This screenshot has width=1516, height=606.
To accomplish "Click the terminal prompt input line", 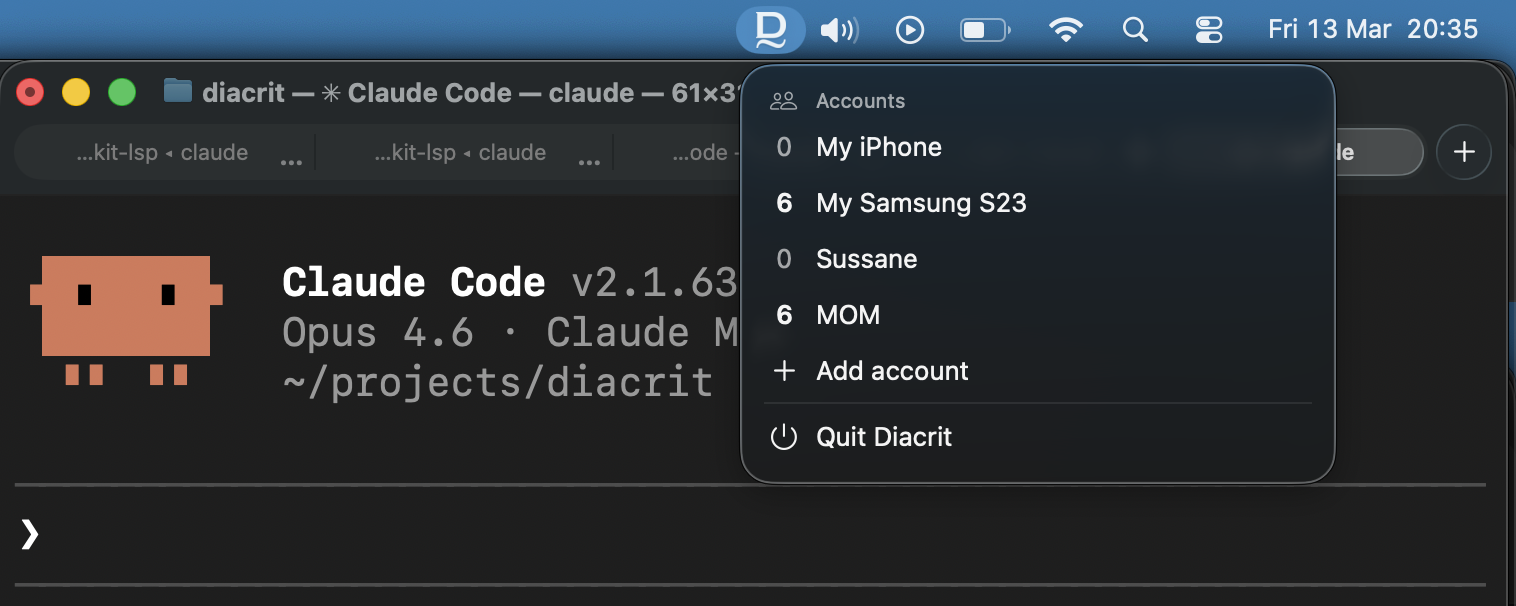I will tap(400, 535).
